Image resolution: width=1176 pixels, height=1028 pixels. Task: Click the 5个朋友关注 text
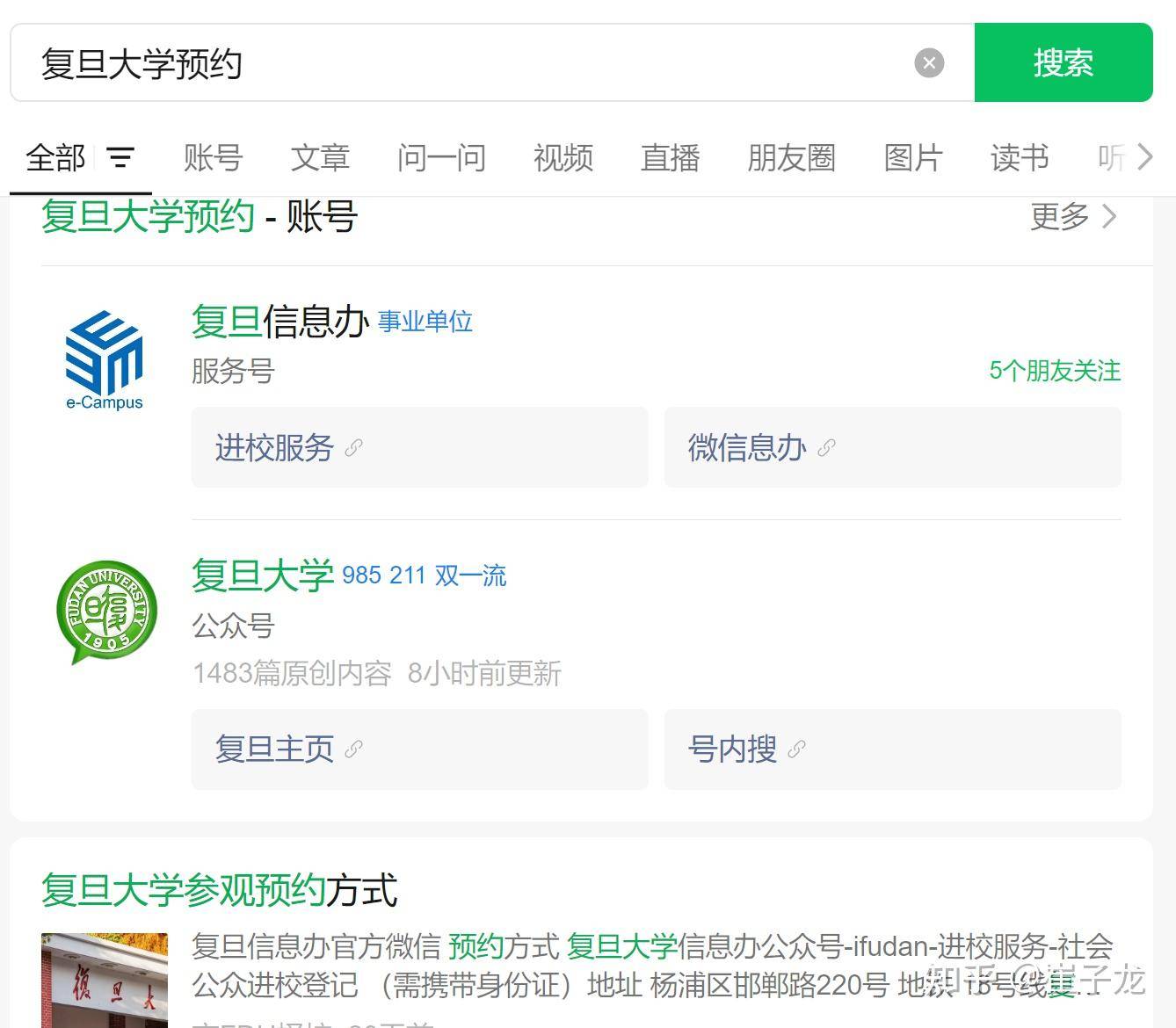[1055, 371]
